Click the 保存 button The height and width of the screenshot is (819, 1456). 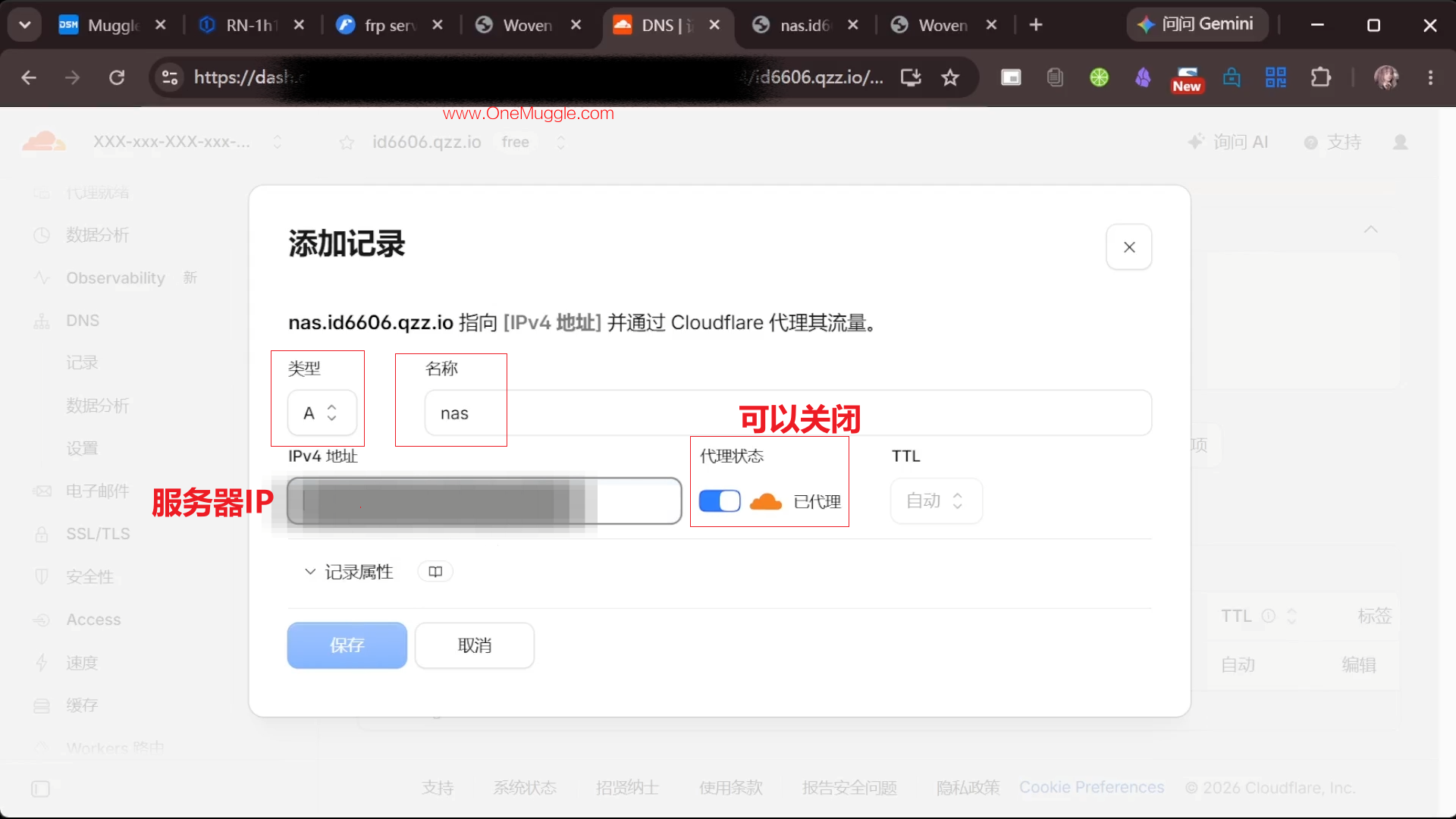coord(347,645)
